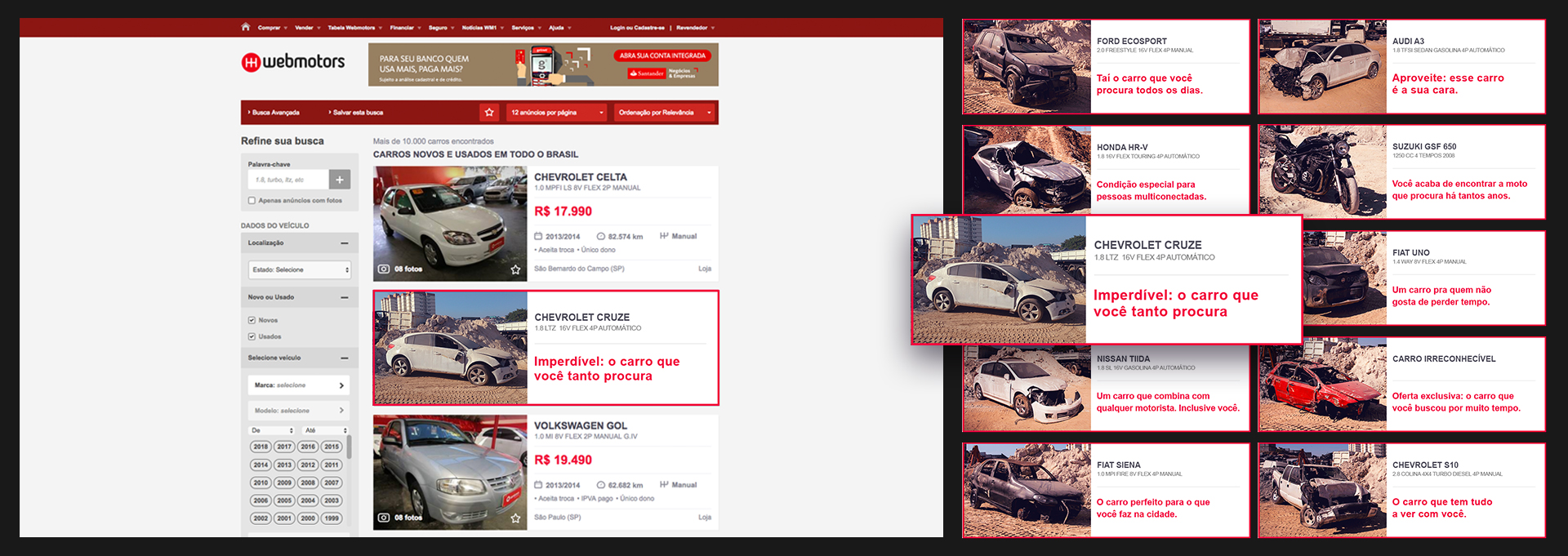Collapse the Novo ou Usado section
Viewport: 1568px width, 556px height.
pyautogui.click(x=345, y=297)
